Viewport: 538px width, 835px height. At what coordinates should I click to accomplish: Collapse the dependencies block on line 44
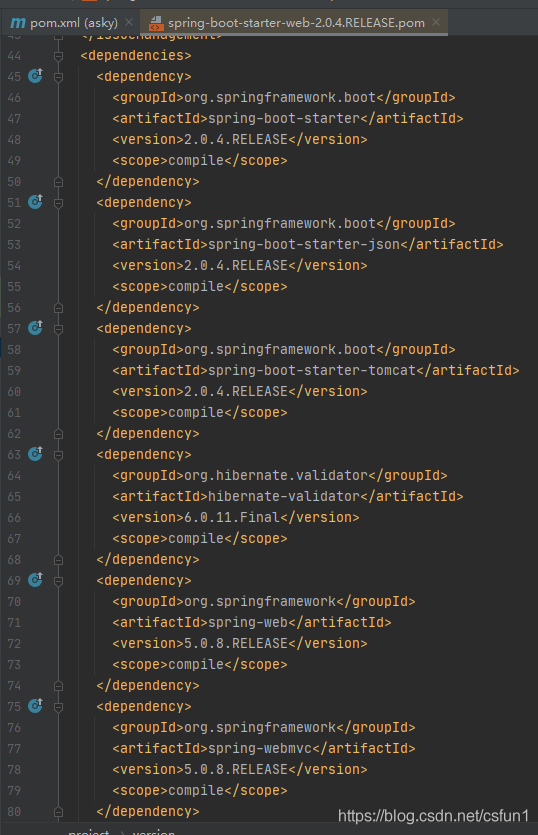(59, 56)
